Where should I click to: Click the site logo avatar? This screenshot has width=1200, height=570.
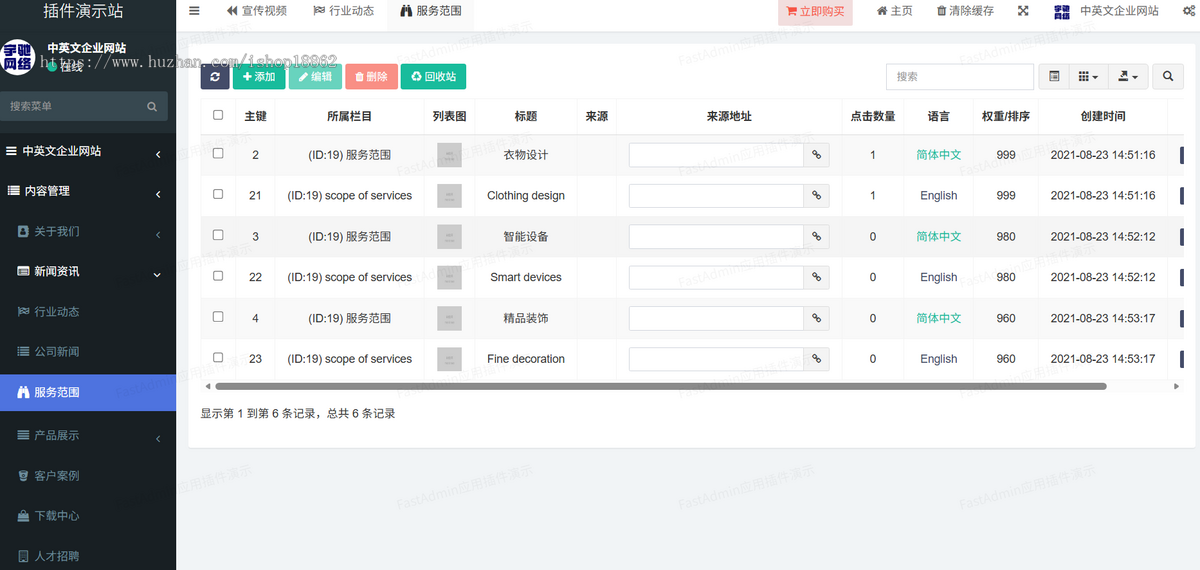pos(17,57)
